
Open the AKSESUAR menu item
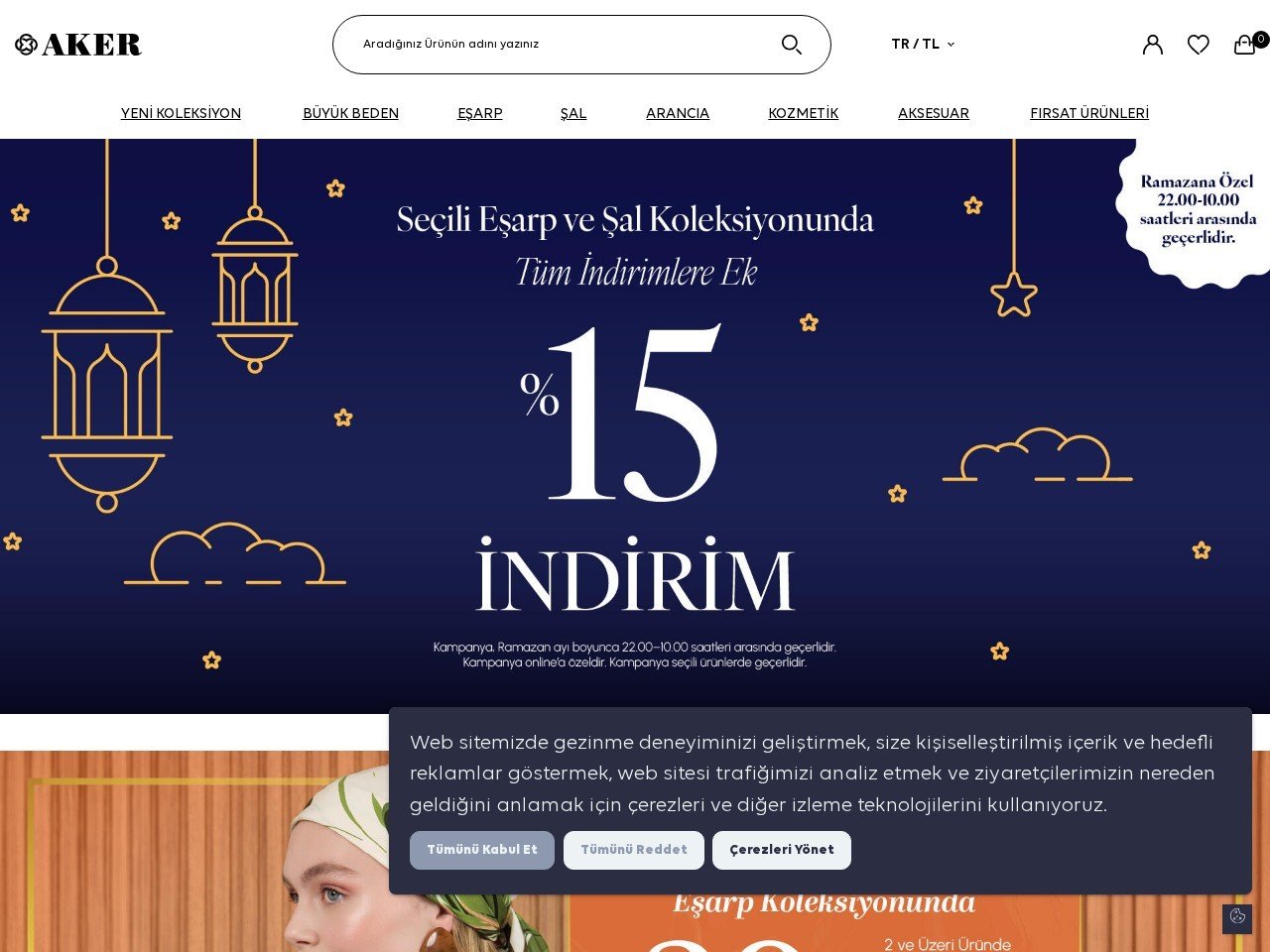point(934,113)
